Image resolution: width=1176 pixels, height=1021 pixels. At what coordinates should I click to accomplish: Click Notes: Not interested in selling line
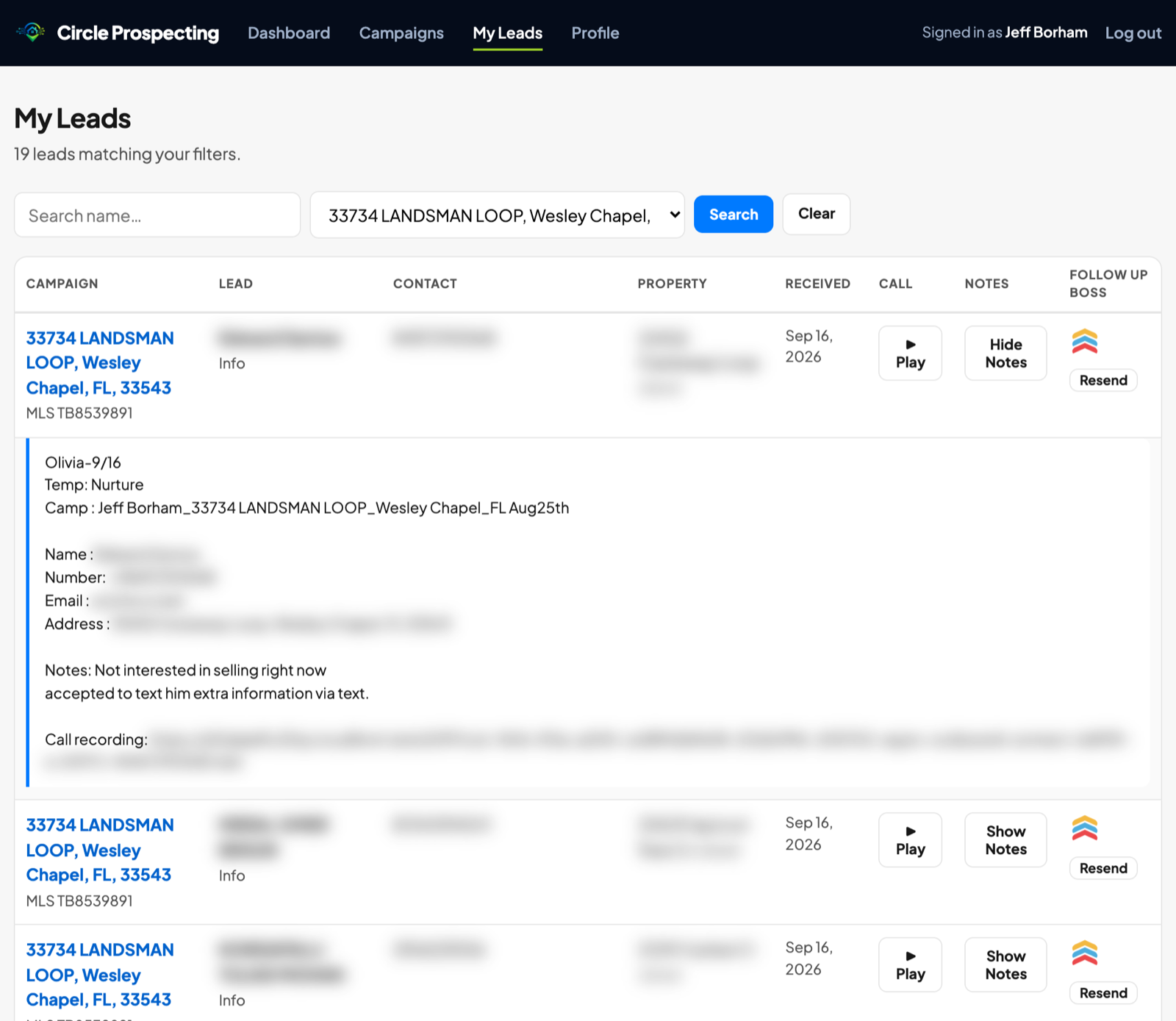coord(185,670)
